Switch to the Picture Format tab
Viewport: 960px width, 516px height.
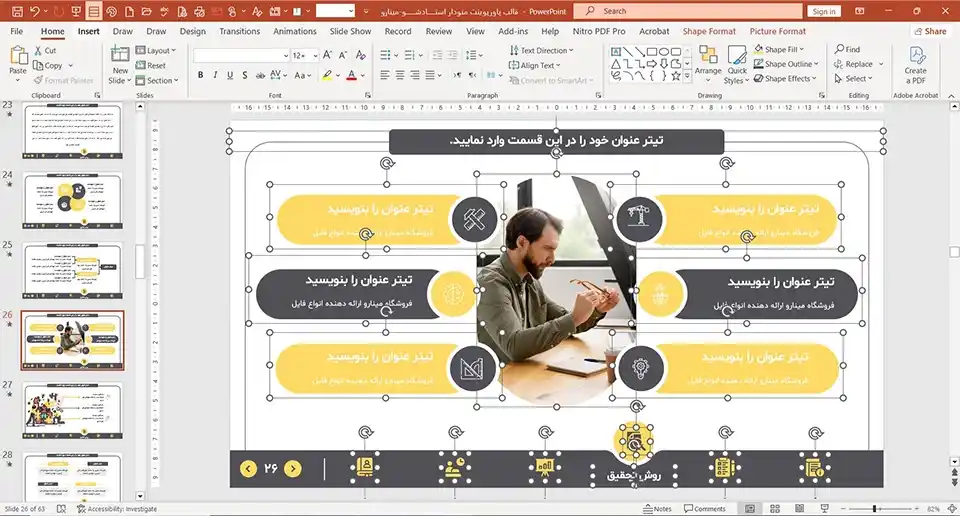pos(778,31)
